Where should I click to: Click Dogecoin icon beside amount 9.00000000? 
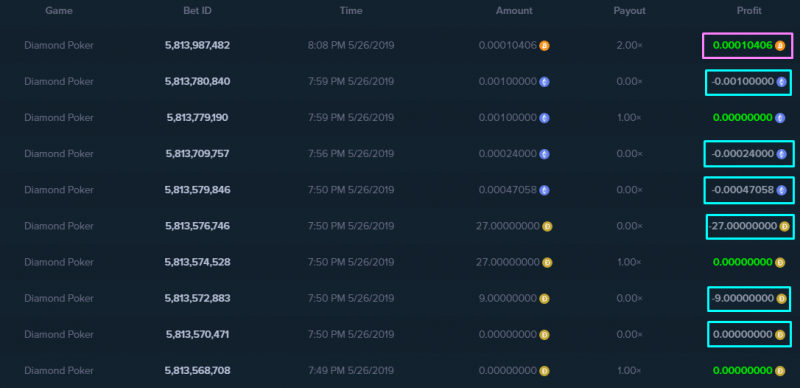tap(544, 299)
